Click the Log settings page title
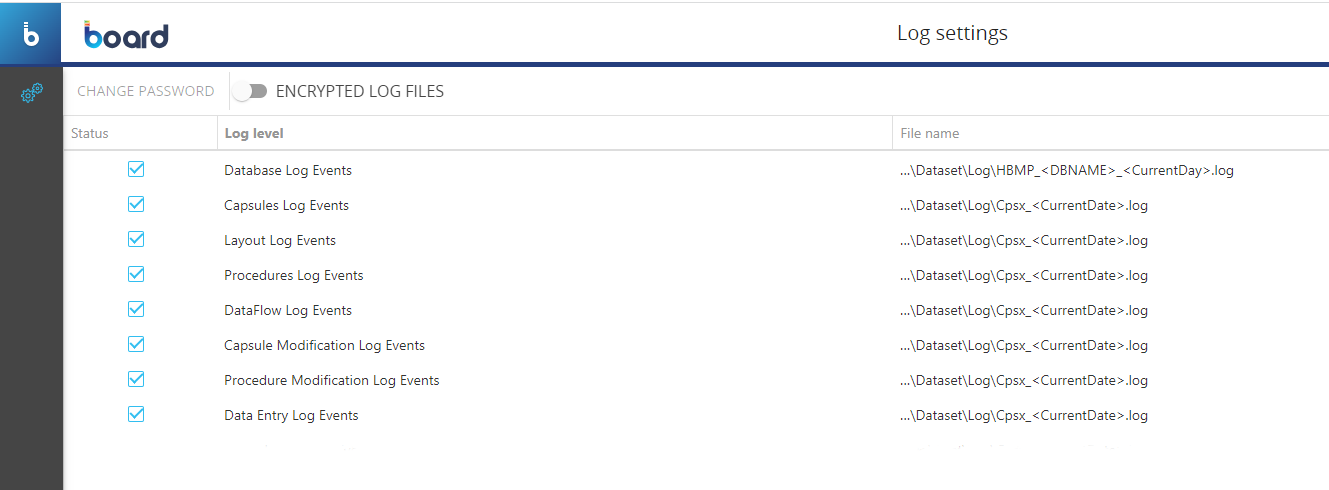This screenshot has width=1329, height=490. 952,33
